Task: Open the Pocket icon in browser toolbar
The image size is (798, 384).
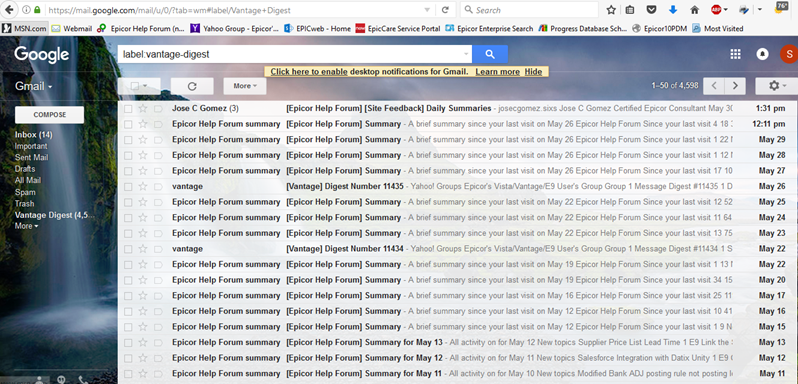Action: [x=651, y=10]
